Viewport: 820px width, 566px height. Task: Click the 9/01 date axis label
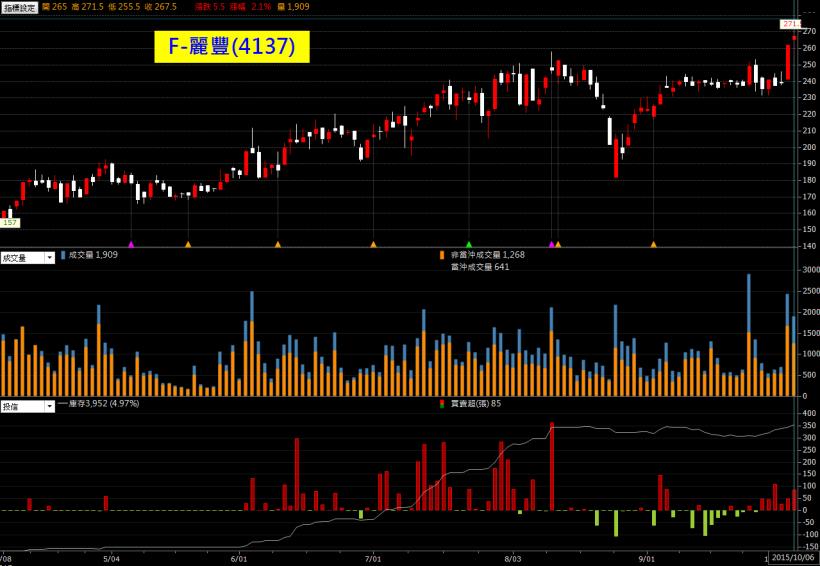[647, 559]
